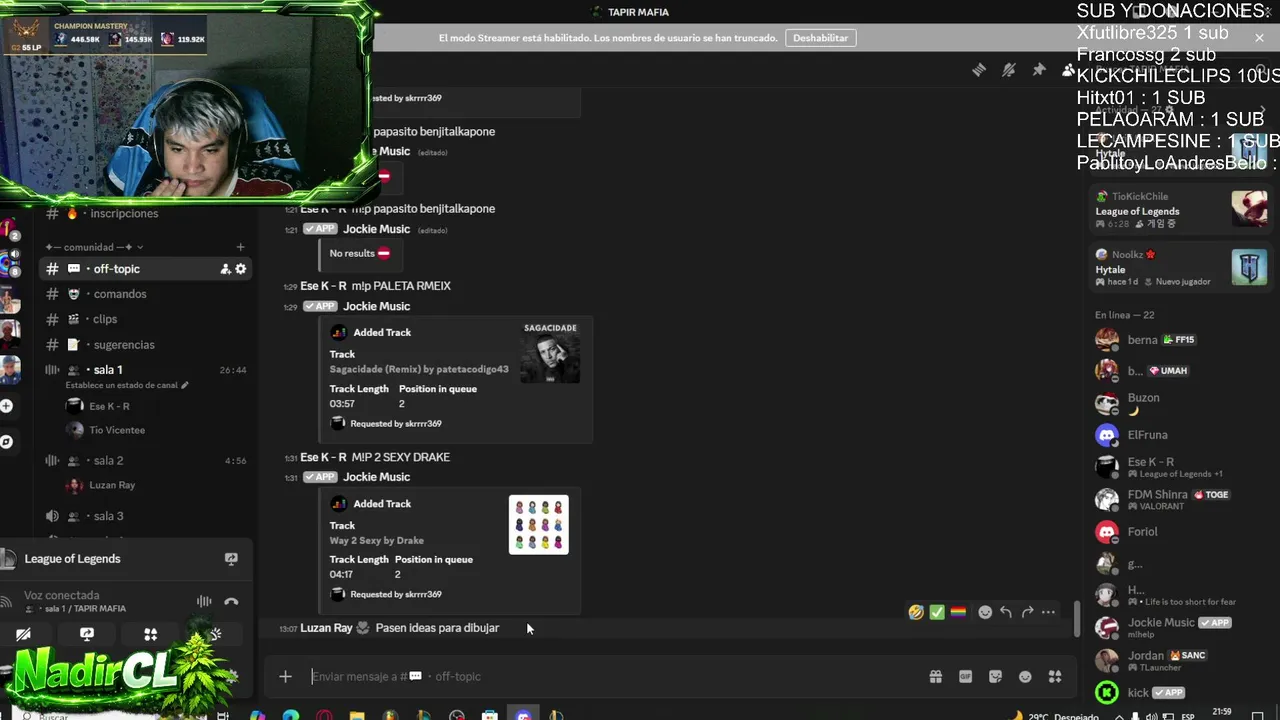The image size is (1280, 720).
Task: Toggle noise suppression waveform icon
Action: click(204, 602)
